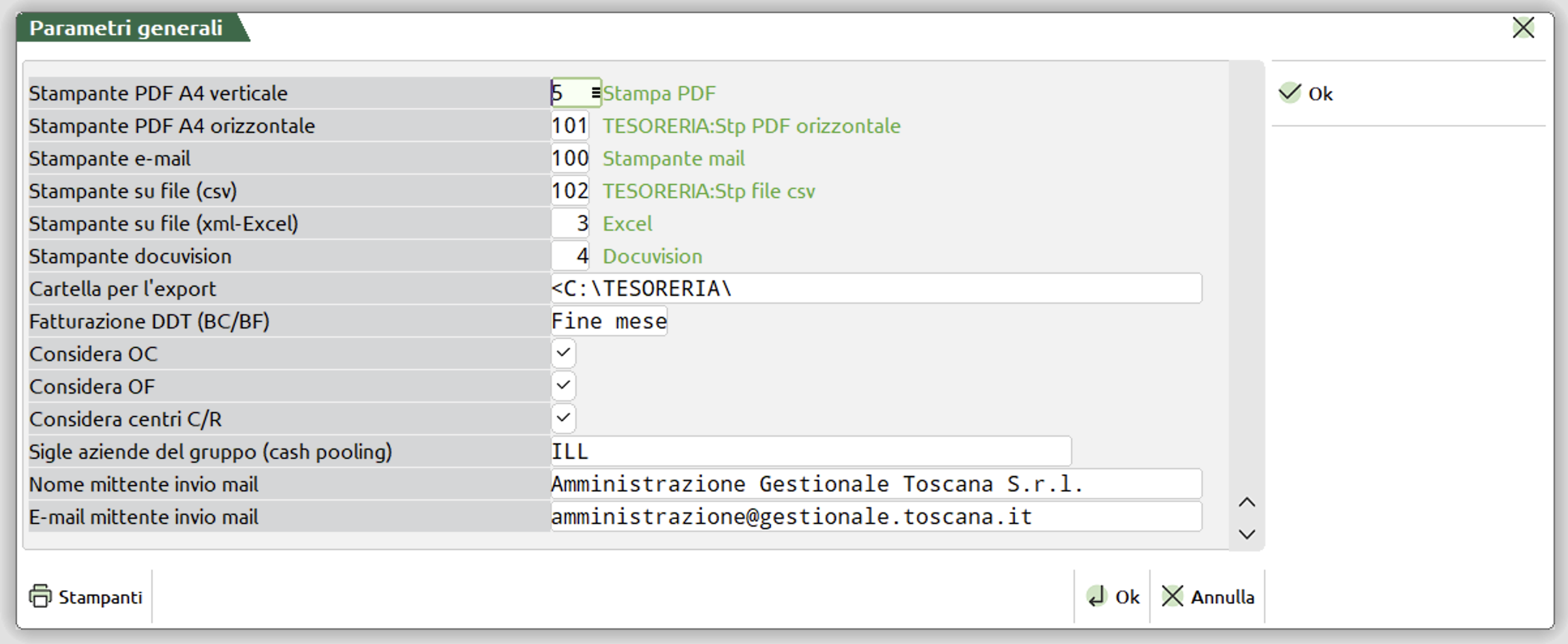The height and width of the screenshot is (644, 1568).
Task: Toggle the Considera OF checkbox
Action: pyautogui.click(x=564, y=386)
